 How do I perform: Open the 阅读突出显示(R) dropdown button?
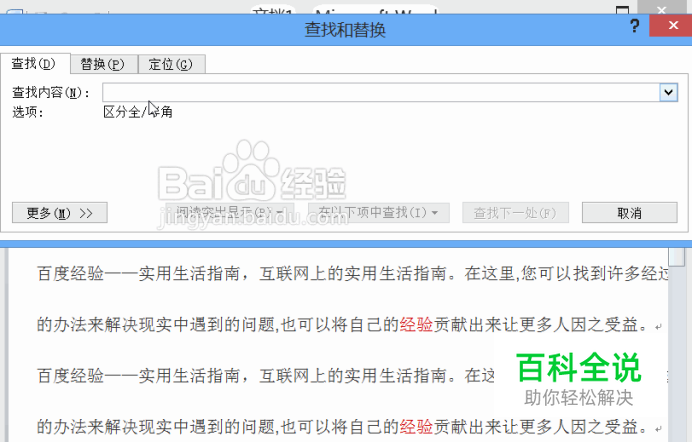[229, 213]
